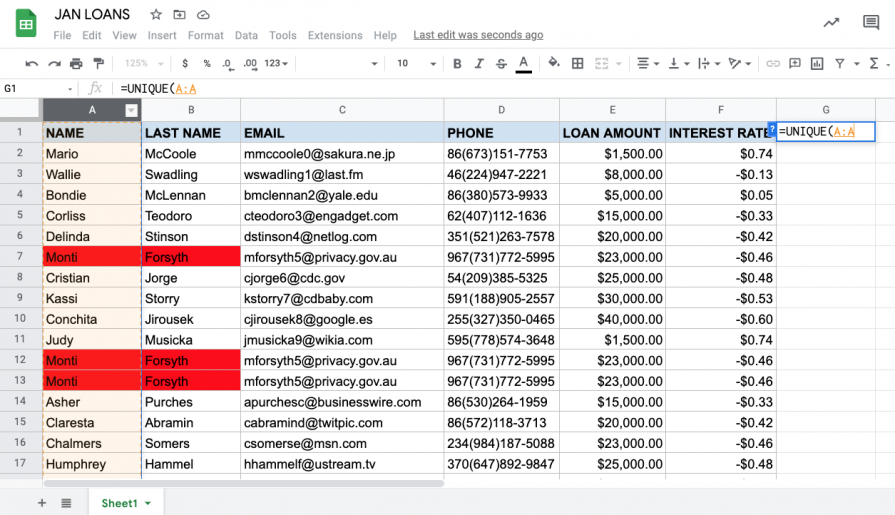
Task: Select column B header
Action: tap(191, 110)
